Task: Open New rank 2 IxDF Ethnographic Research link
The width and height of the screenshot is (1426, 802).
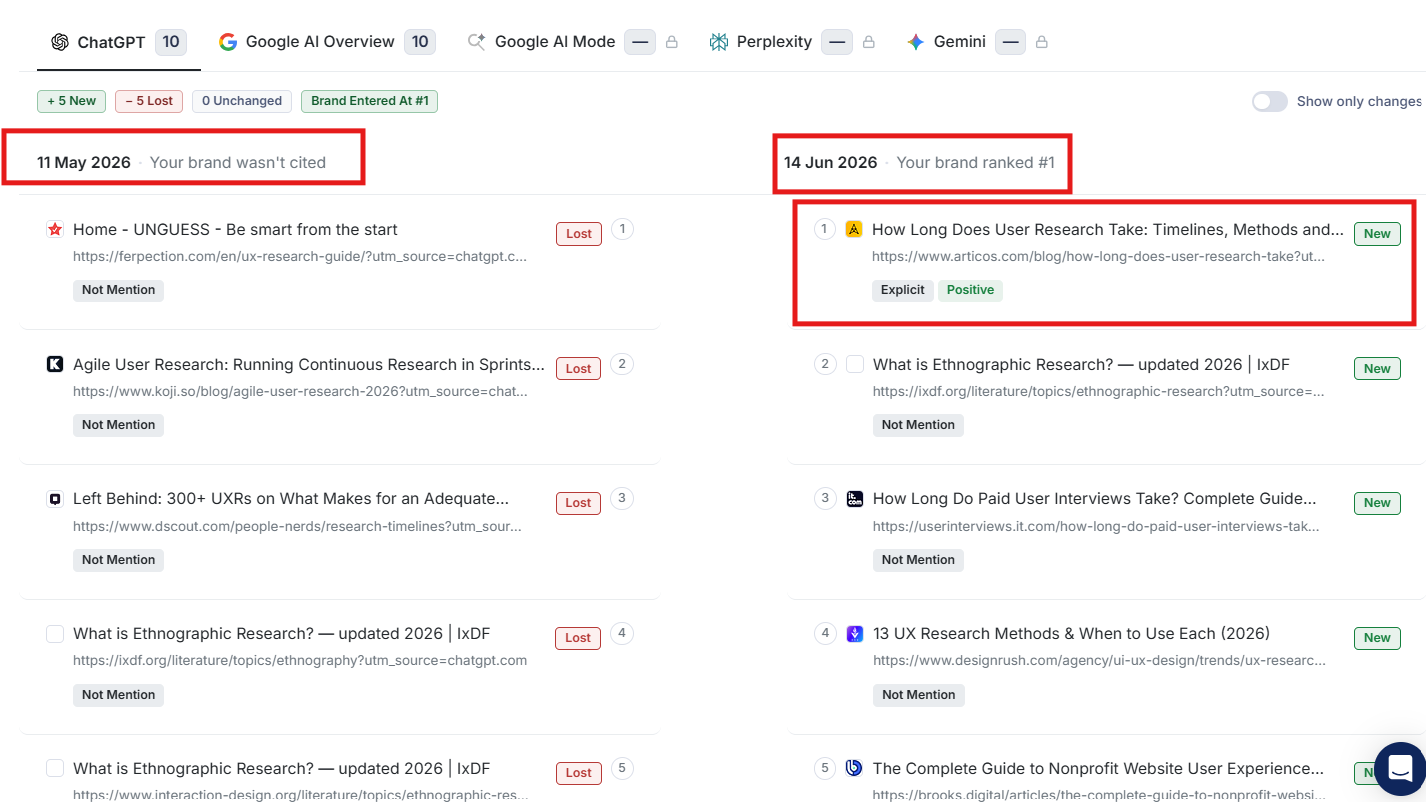Action: pos(1081,365)
